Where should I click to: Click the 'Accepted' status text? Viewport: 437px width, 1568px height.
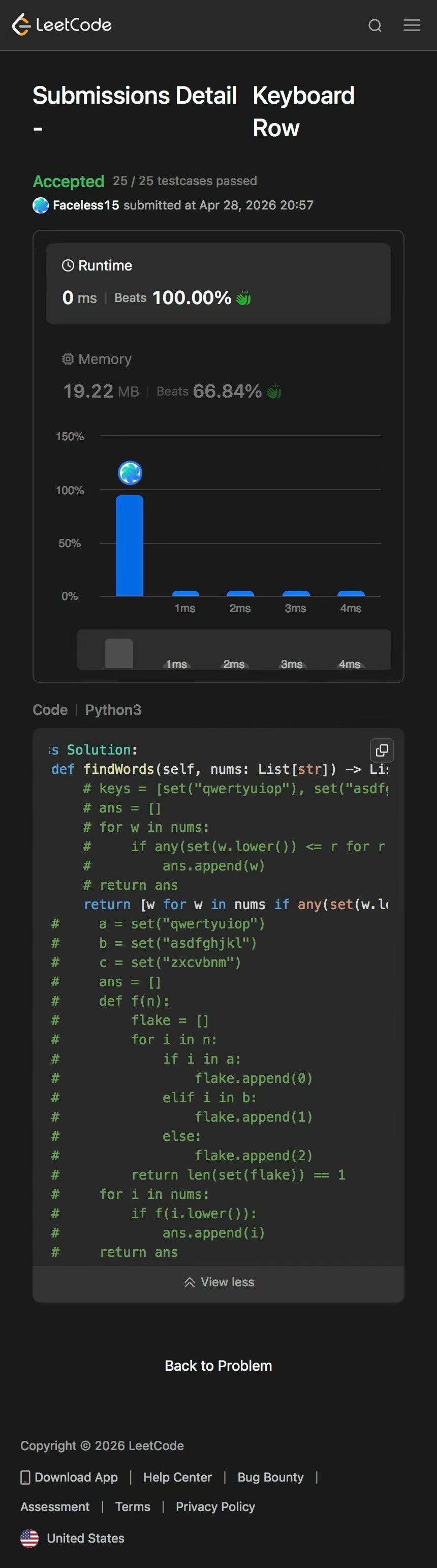pyautogui.click(x=68, y=182)
